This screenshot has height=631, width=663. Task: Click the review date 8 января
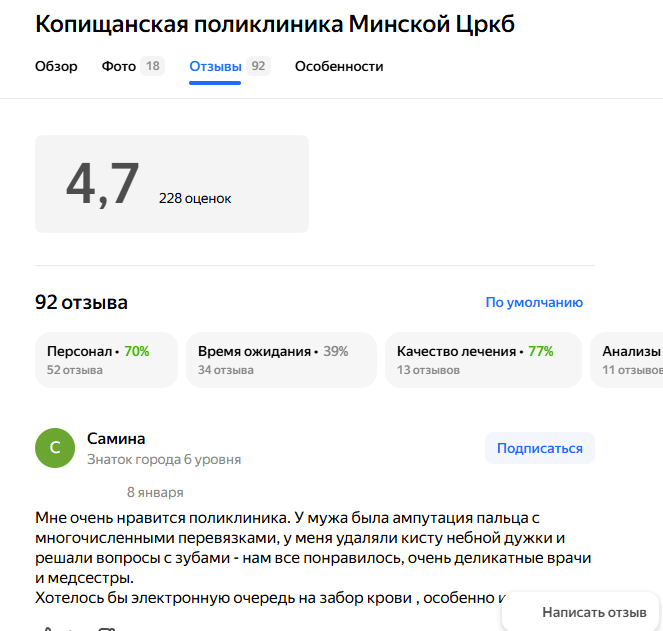pos(155,492)
